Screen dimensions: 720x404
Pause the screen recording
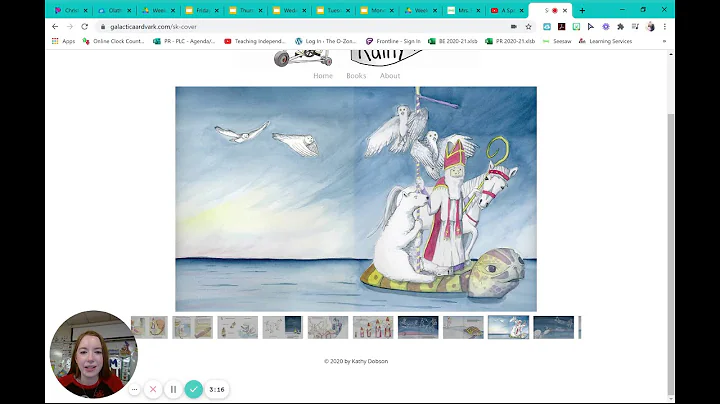[173, 389]
